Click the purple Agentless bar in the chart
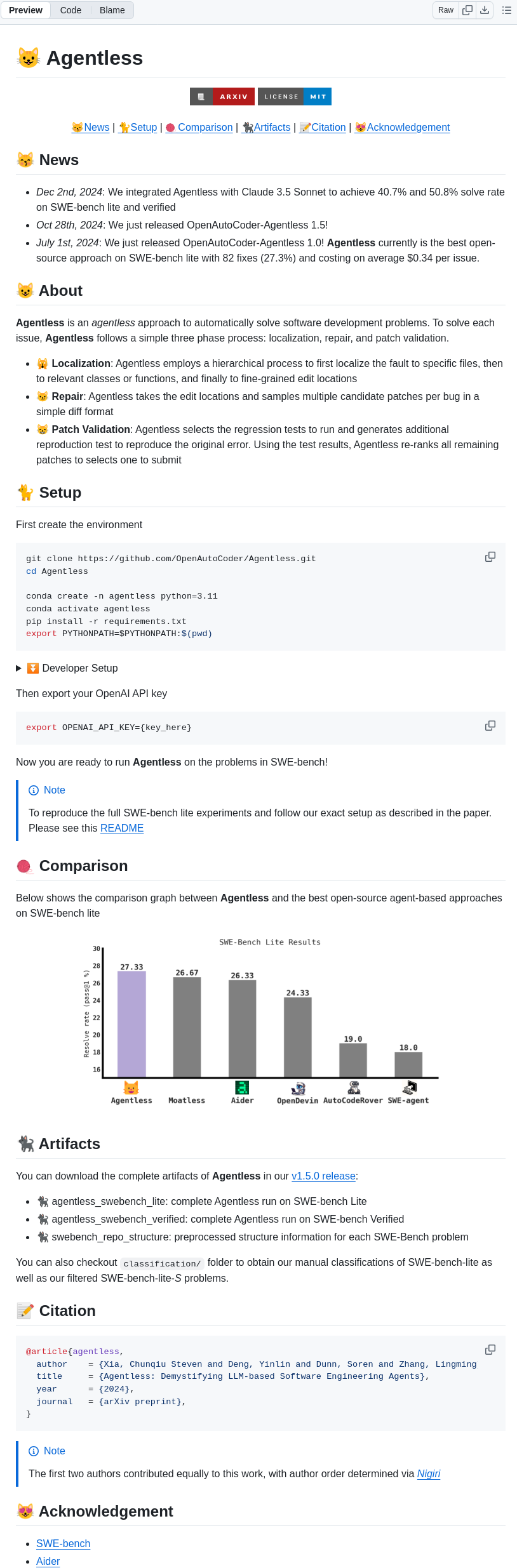 click(x=131, y=1022)
